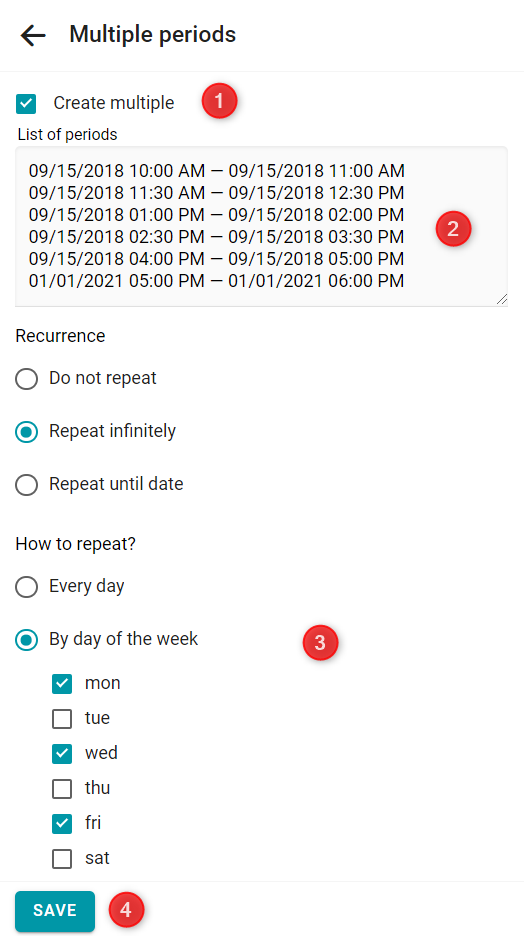524x936 pixels.
Task: Uncheck the mon checkbox
Action: [x=62, y=683]
